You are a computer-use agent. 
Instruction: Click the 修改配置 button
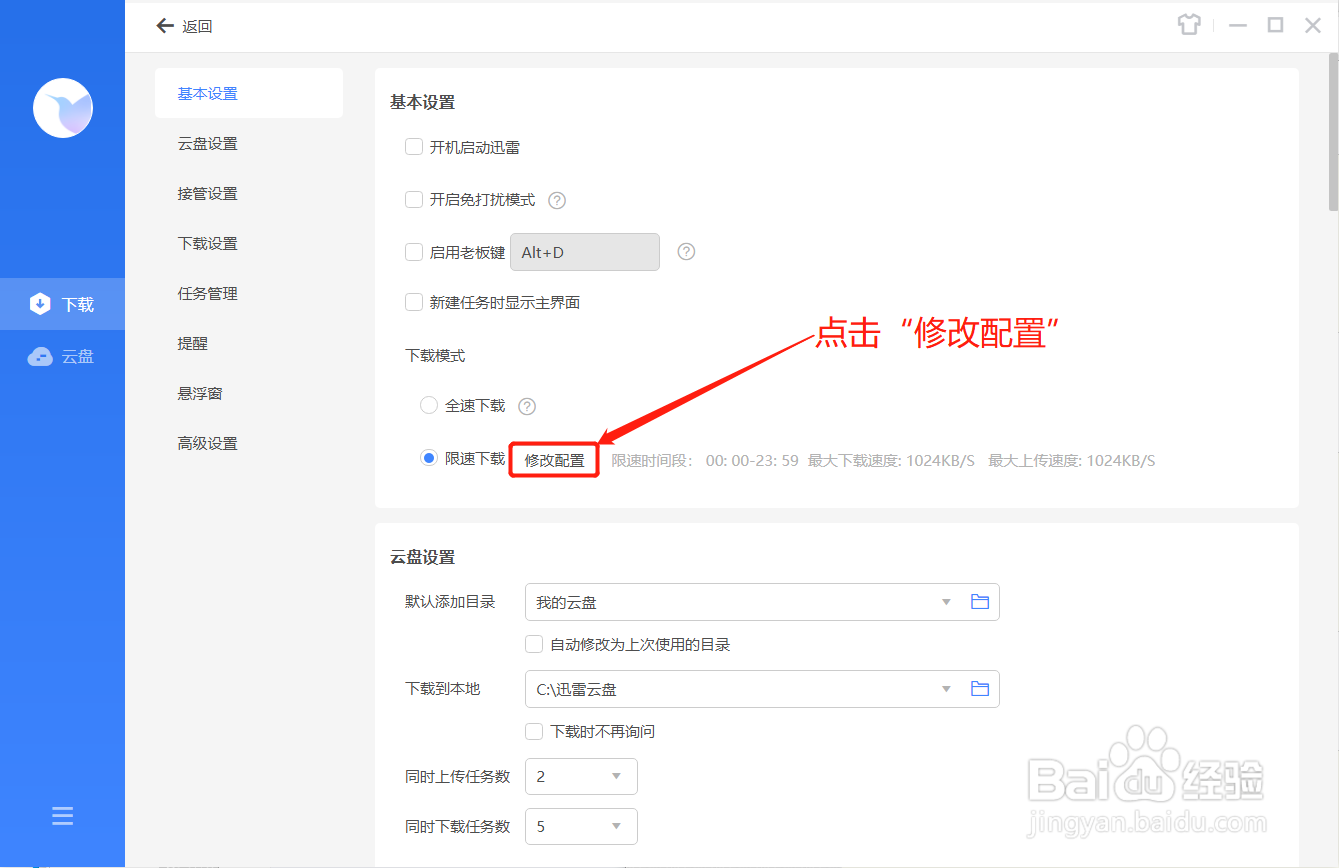pos(554,460)
